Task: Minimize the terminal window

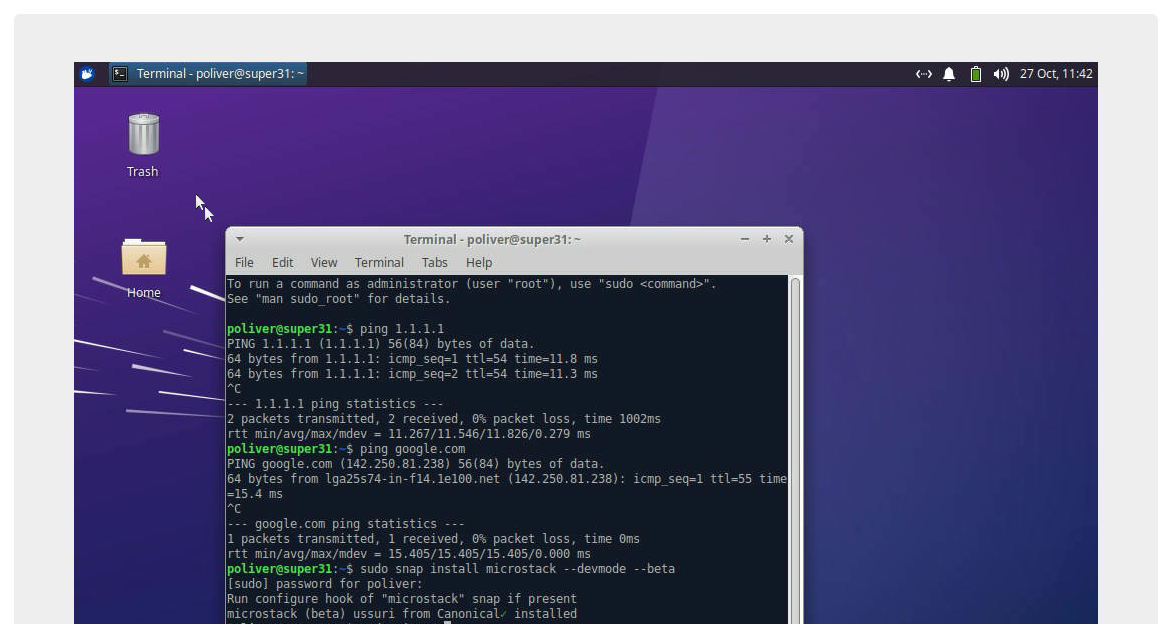Action: pyautogui.click(x=745, y=239)
